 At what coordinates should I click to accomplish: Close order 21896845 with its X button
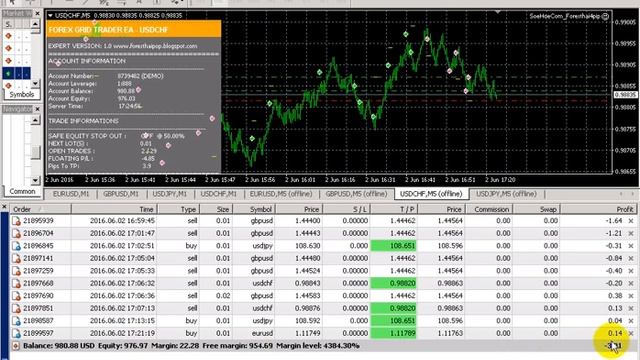(x=631, y=246)
